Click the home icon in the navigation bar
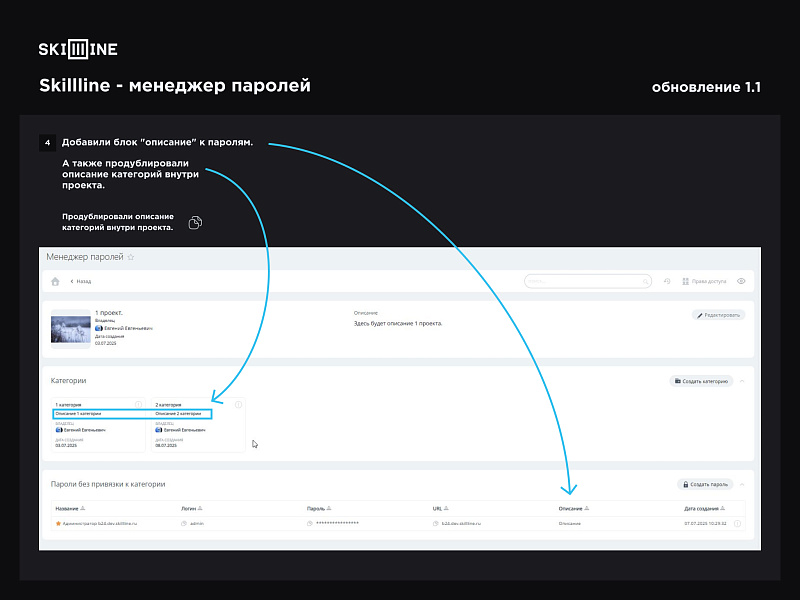Screen dimensions: 800x600 54,281
